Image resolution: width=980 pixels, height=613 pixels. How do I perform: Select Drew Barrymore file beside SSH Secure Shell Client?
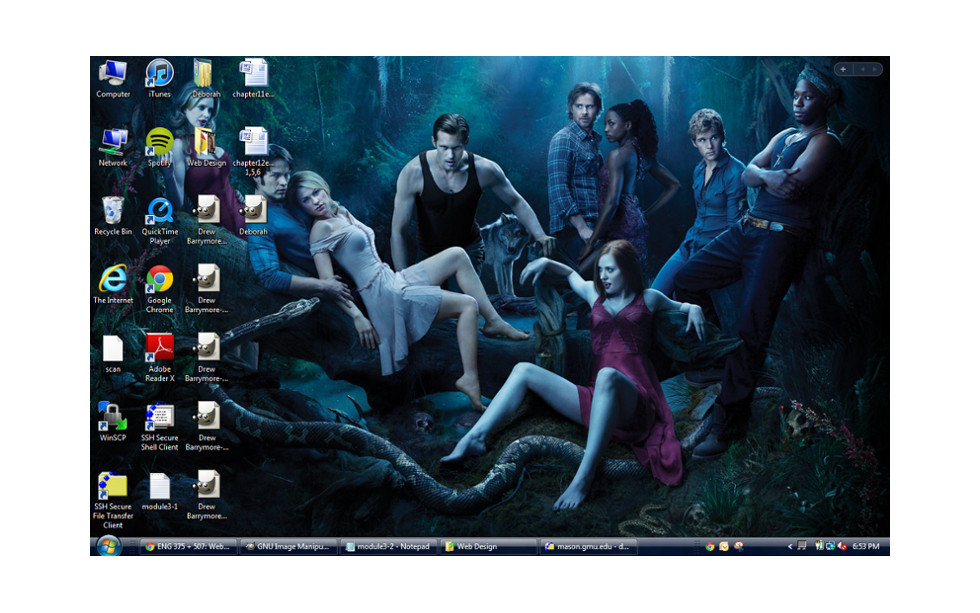coord(206,427)
